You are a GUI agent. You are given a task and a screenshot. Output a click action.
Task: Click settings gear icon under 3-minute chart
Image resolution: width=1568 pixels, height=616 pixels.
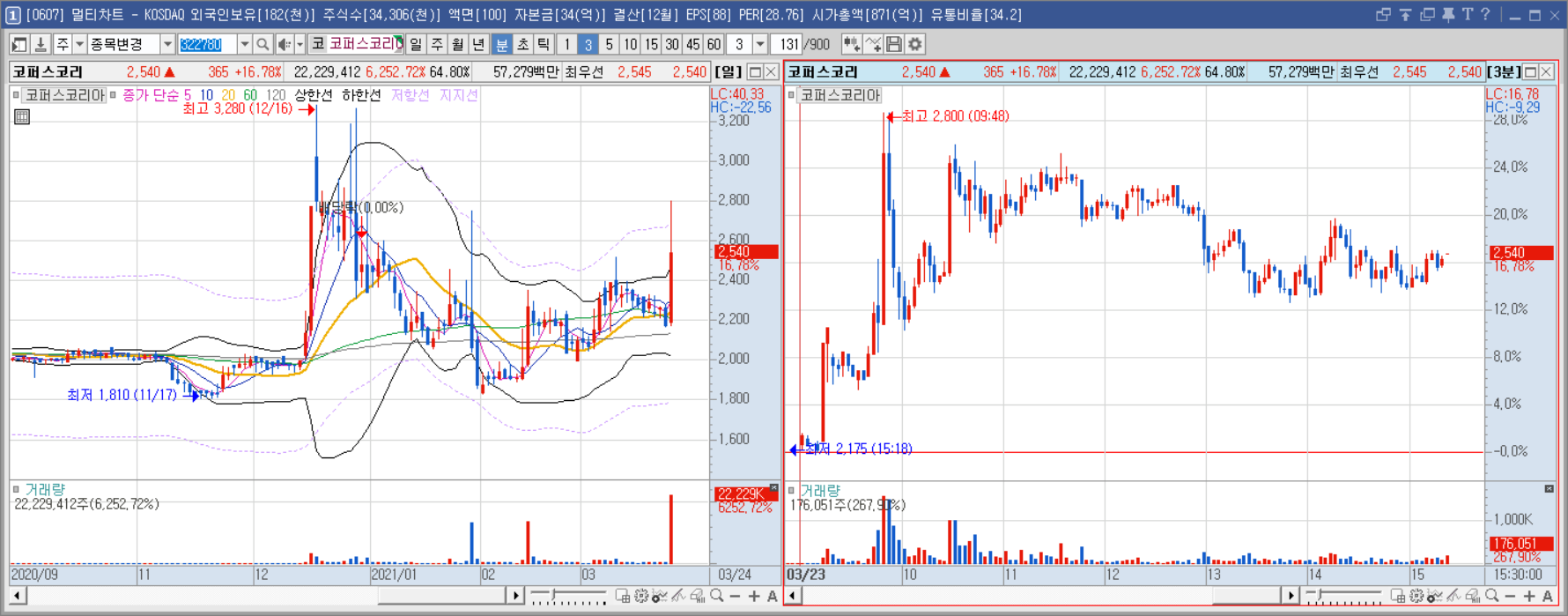click(x=1416, y=596)
